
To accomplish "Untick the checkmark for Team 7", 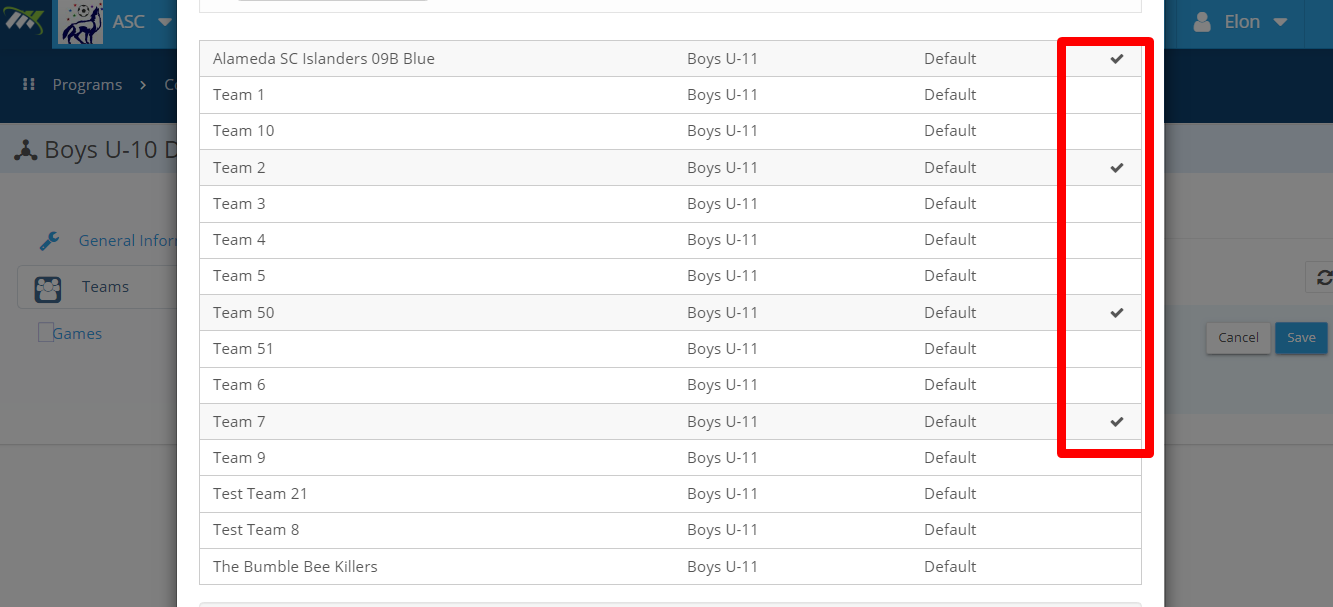I will (1117, 422).
